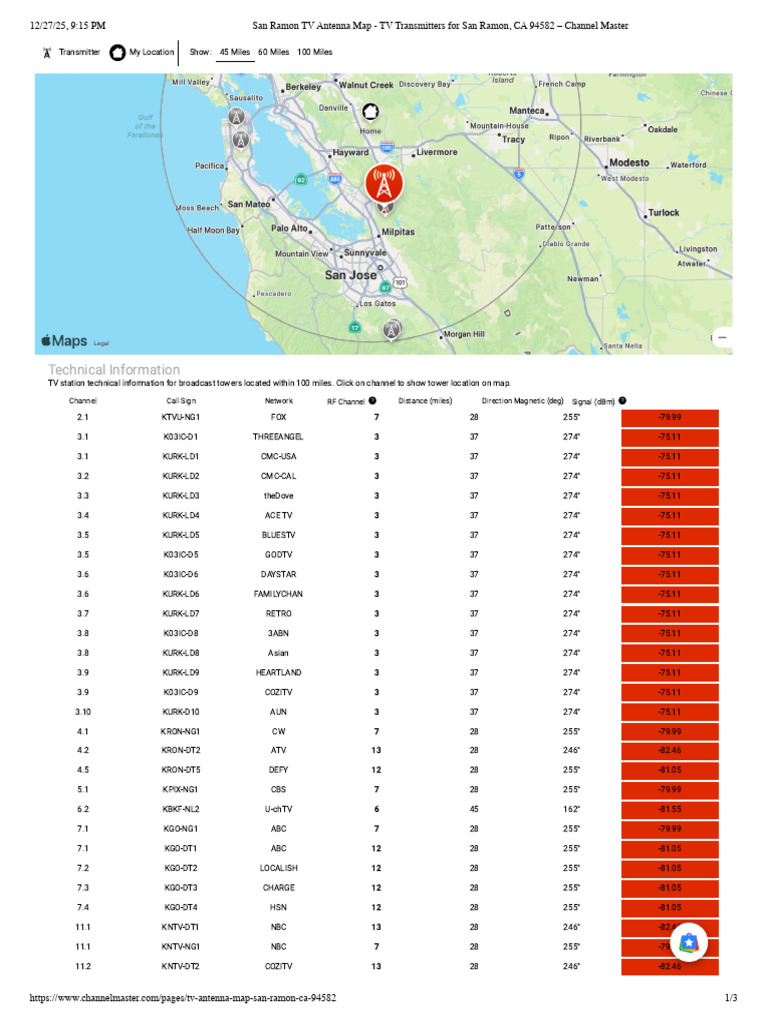The image size is (768, 1024).
Task: Click the CHARGE network cell
Action: [279, 888]
